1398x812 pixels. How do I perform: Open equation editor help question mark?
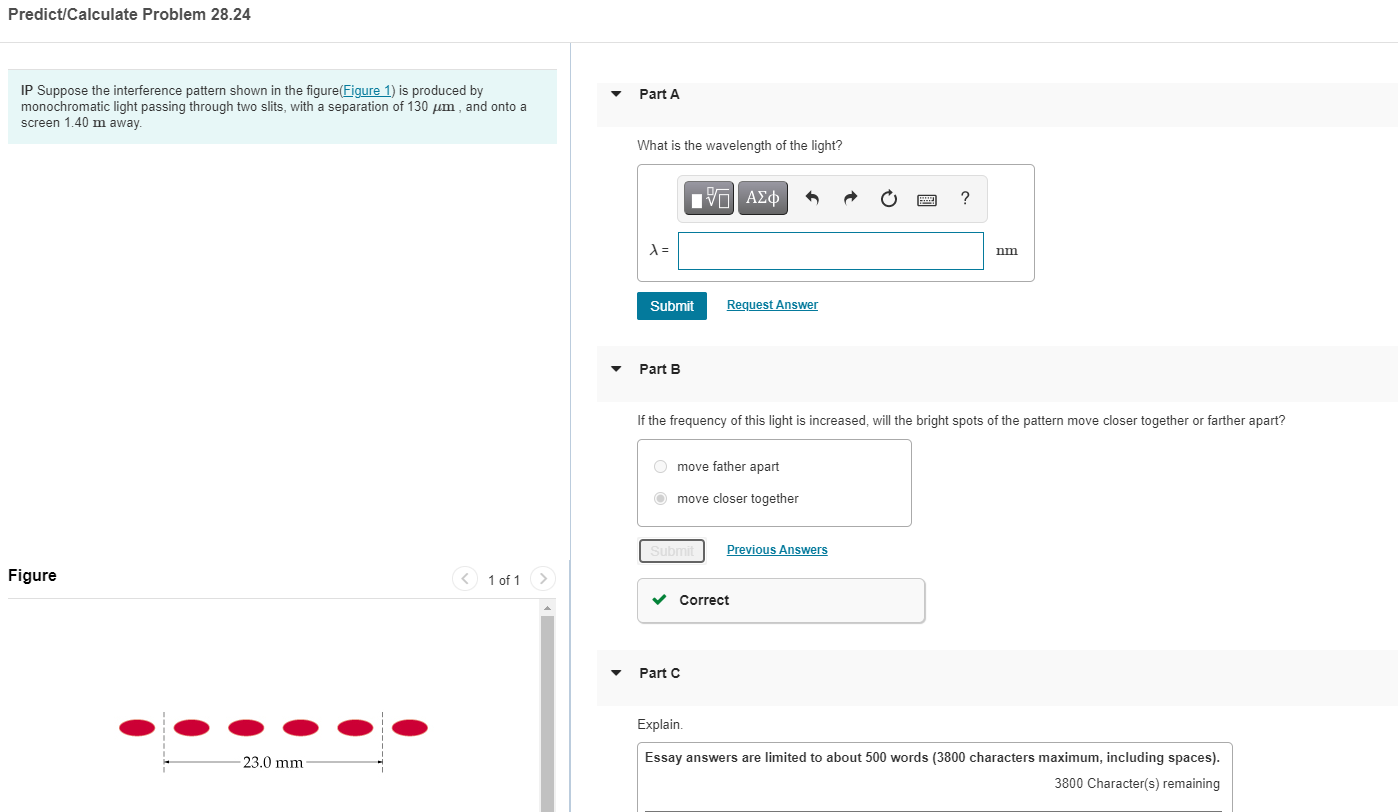[964, 198]
